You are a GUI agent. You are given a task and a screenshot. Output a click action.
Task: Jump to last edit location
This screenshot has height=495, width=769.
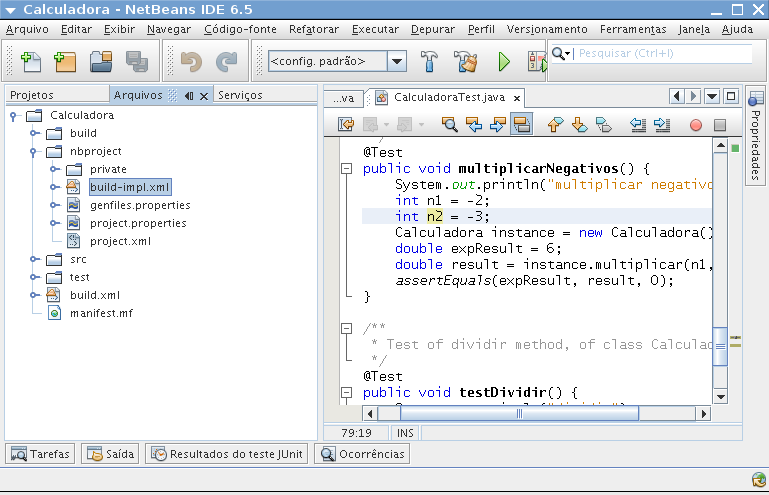pyautogui.click(x=346, y=125)
